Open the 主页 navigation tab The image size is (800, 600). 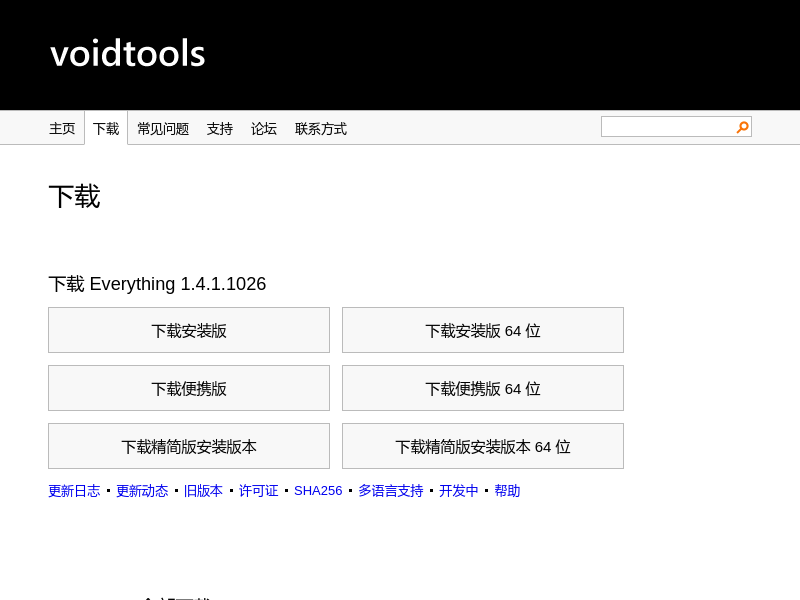pyautogui.click(x=62, y=129)
